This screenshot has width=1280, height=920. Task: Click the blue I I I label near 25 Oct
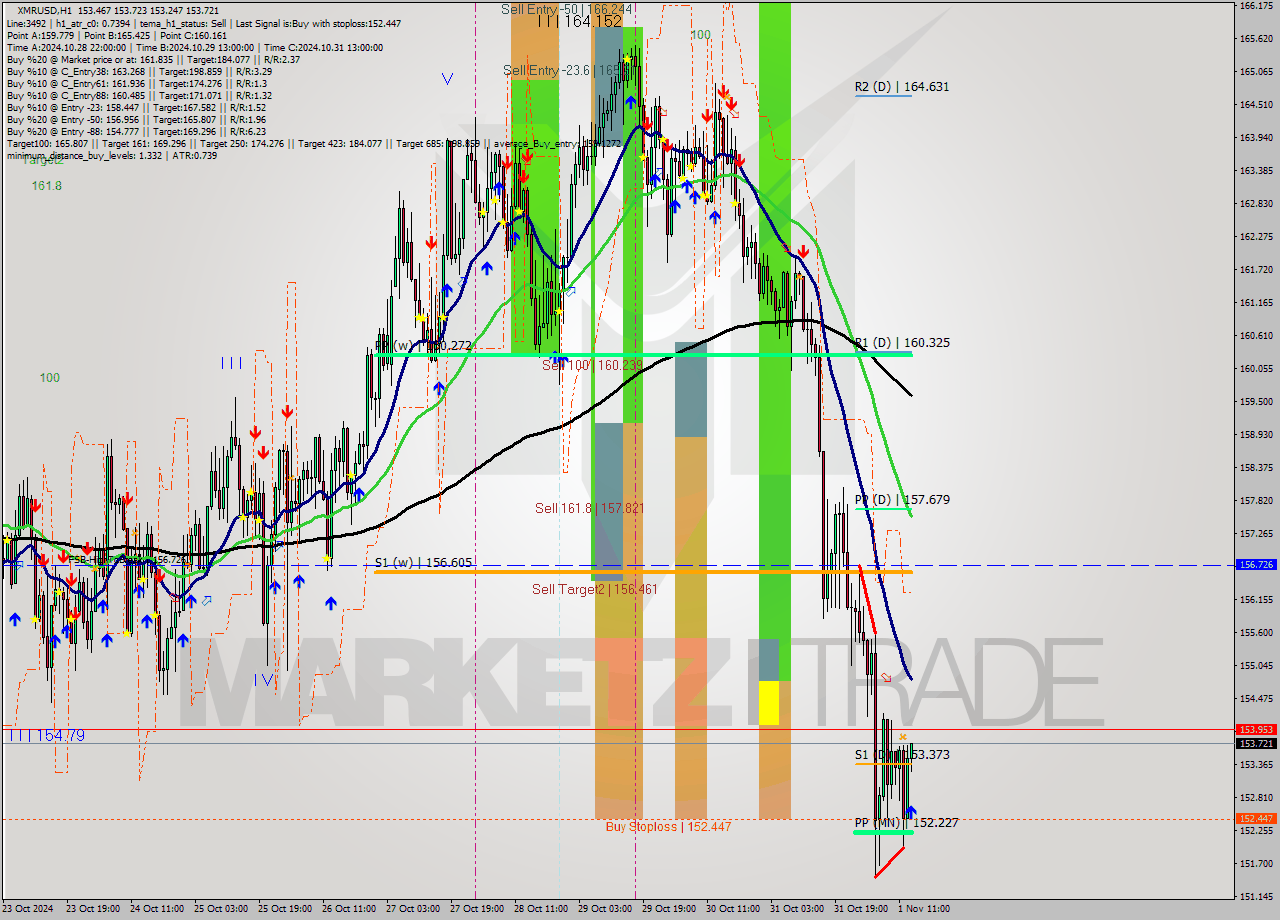[x=231, y=363]
